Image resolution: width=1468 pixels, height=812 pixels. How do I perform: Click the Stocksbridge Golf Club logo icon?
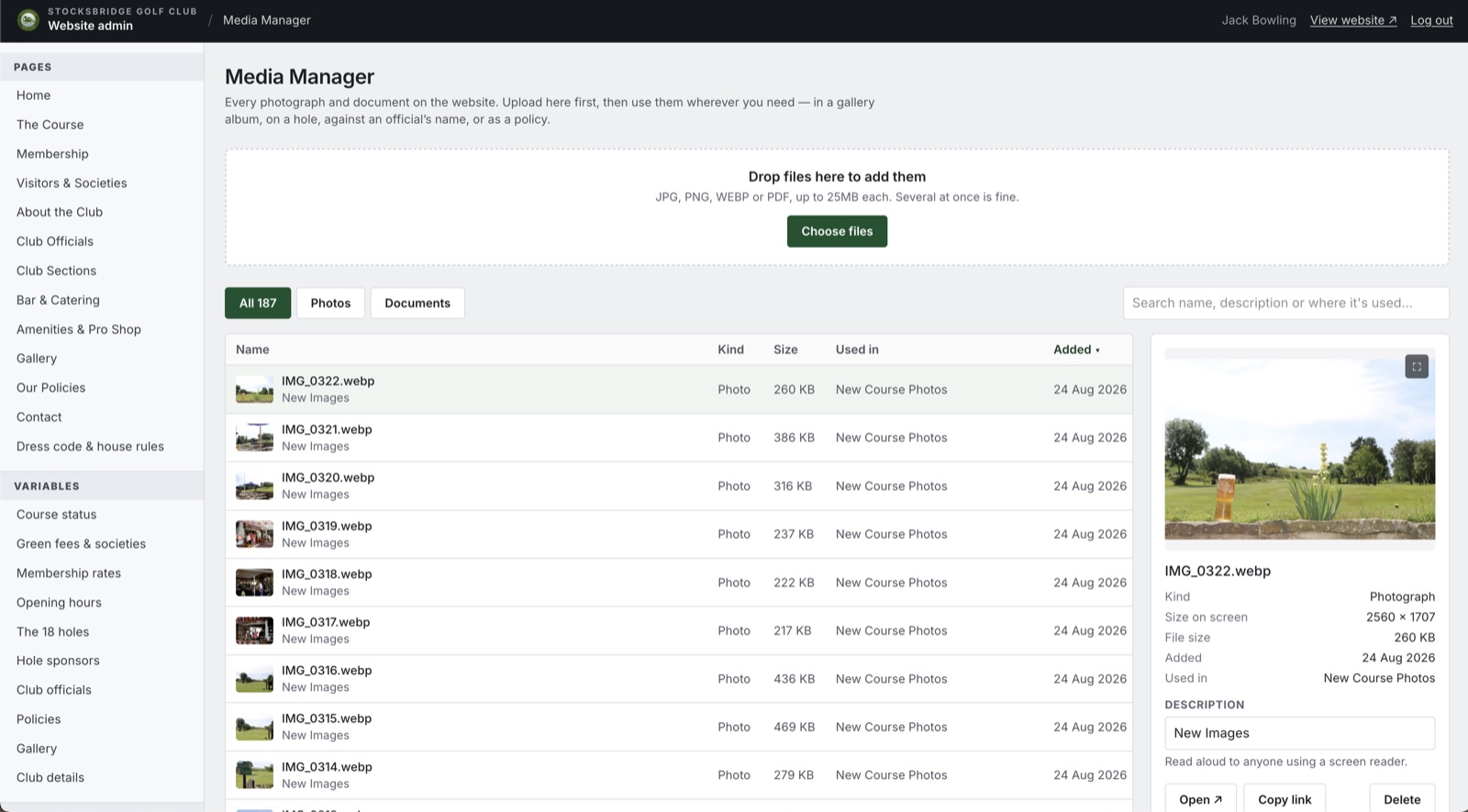[x=28, y=19]
